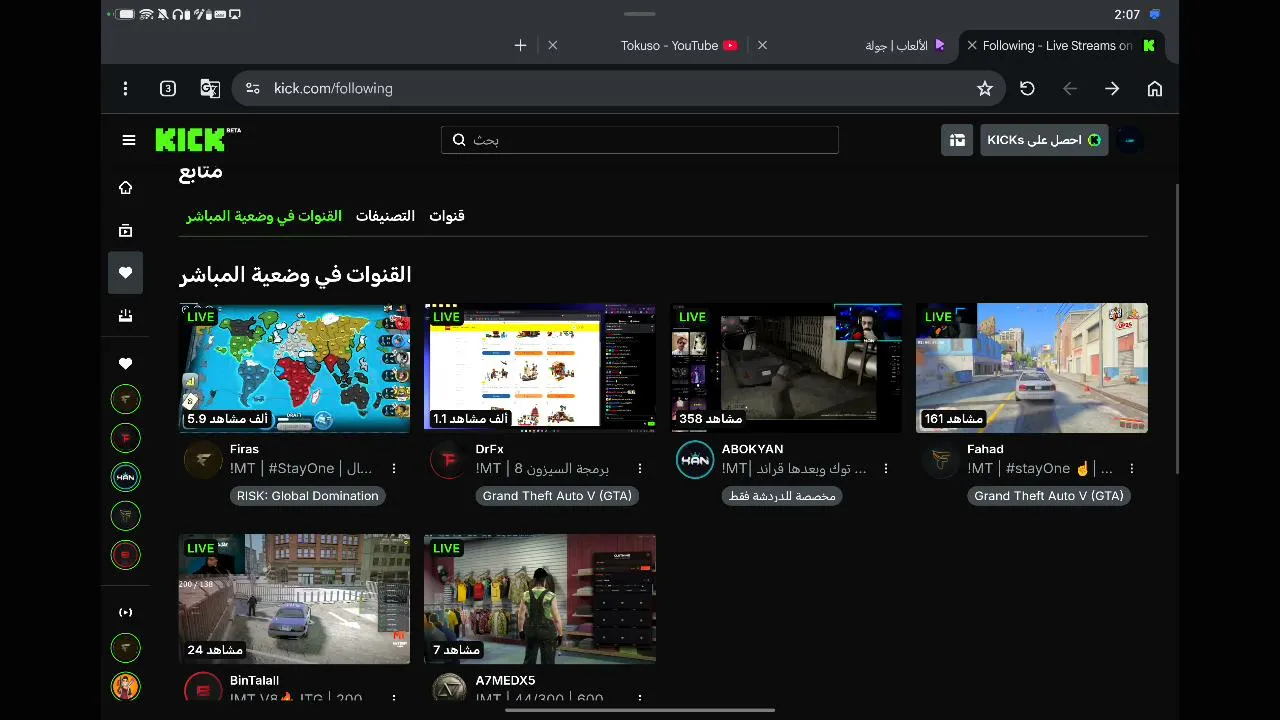Open the BinTalall channel name link
The image size is (1280, 720).
coord(254,681)
